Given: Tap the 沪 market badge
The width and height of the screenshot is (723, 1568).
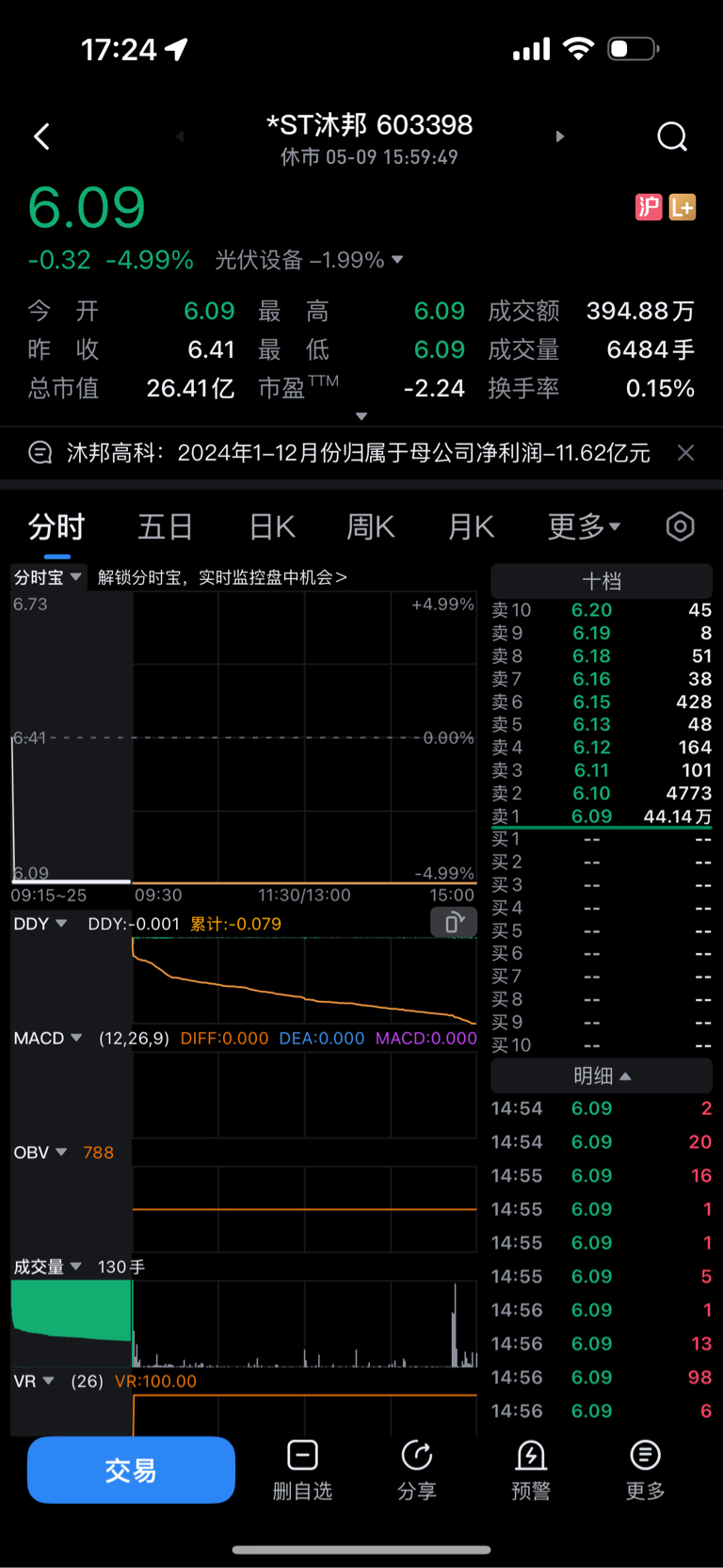Looking at the screenshot, I should point(649,206).
